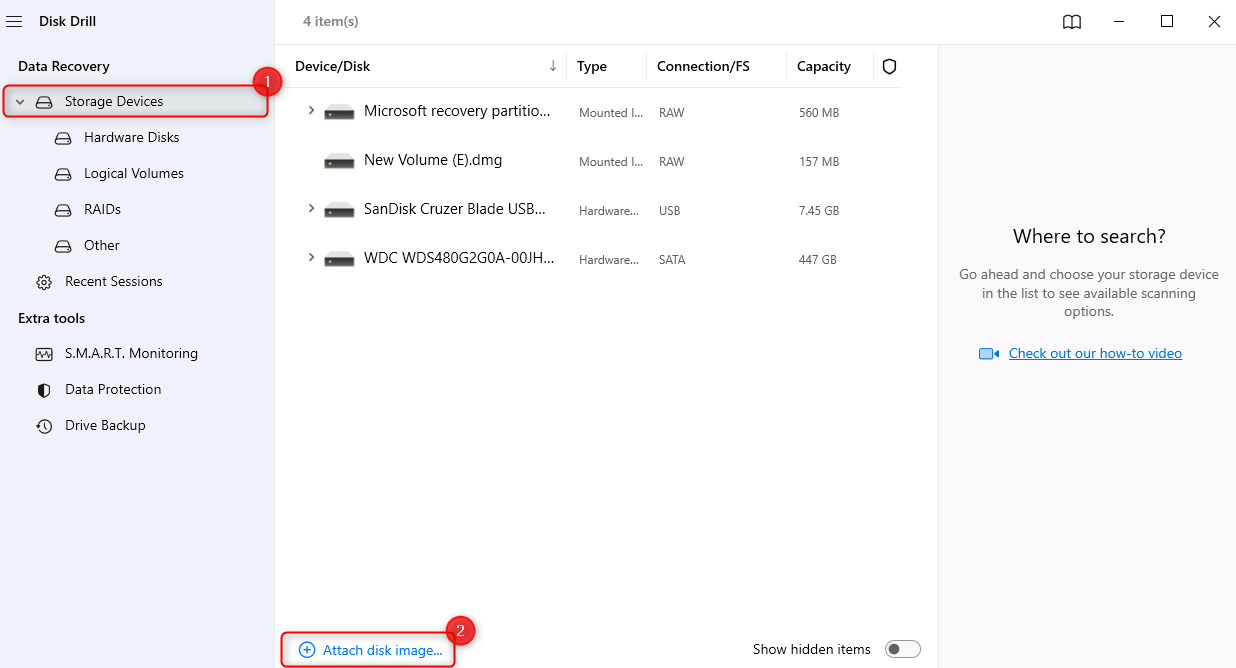
Task: Open the documentation book icon
Action: coord(1071,21)
